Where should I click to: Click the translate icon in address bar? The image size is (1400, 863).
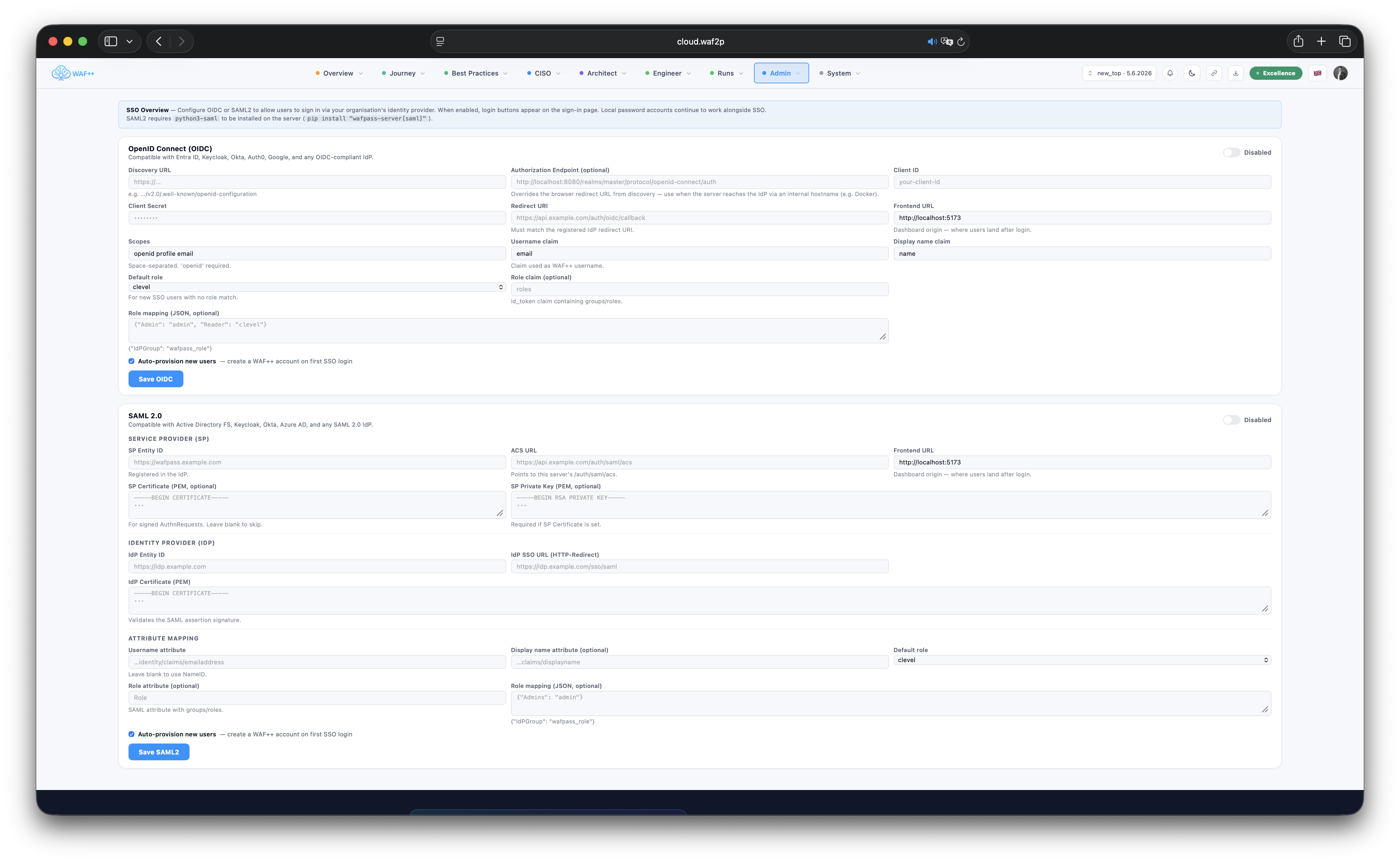[x=947, y=42]
